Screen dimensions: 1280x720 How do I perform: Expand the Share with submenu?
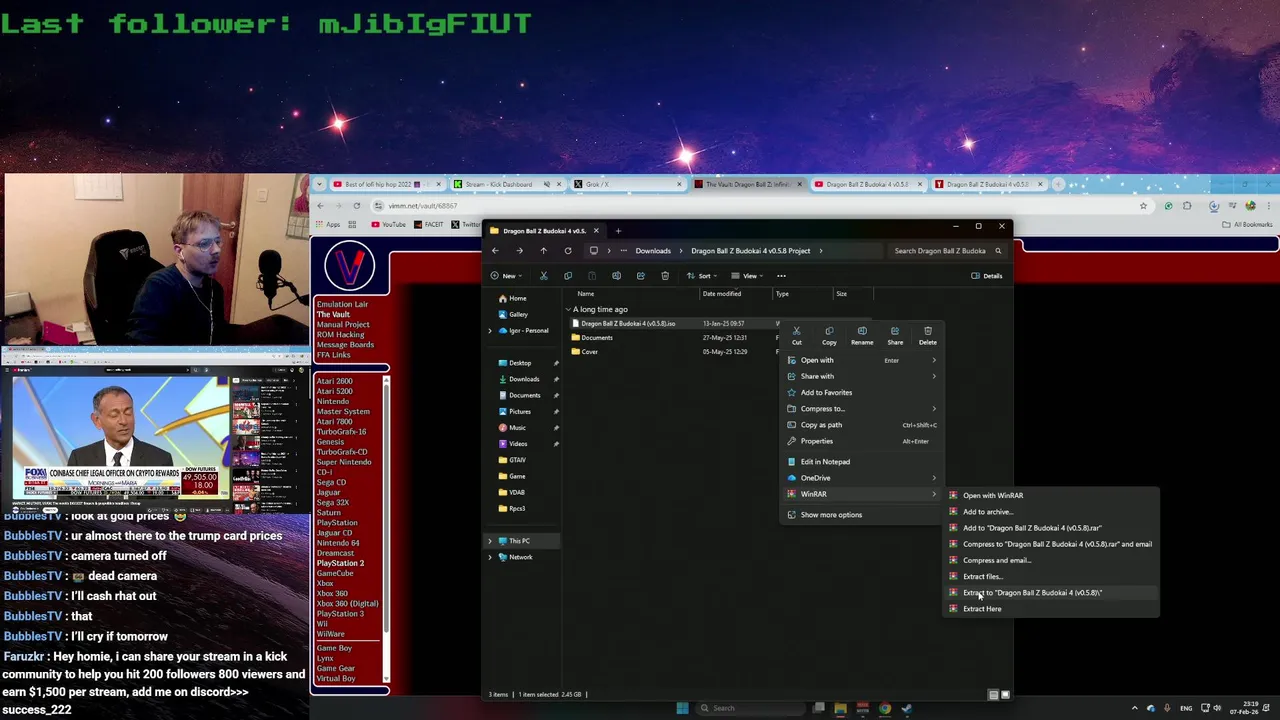(x=862, y=376)
